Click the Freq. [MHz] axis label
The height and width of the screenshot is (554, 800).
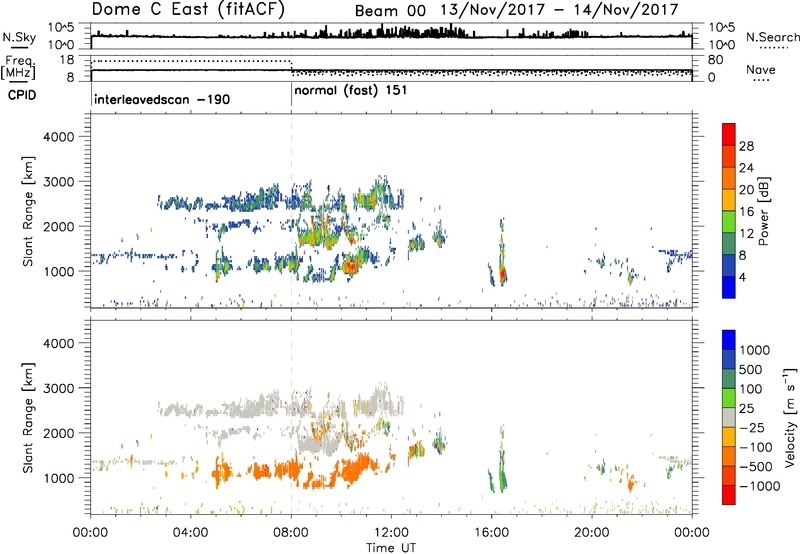click(18, 67)
